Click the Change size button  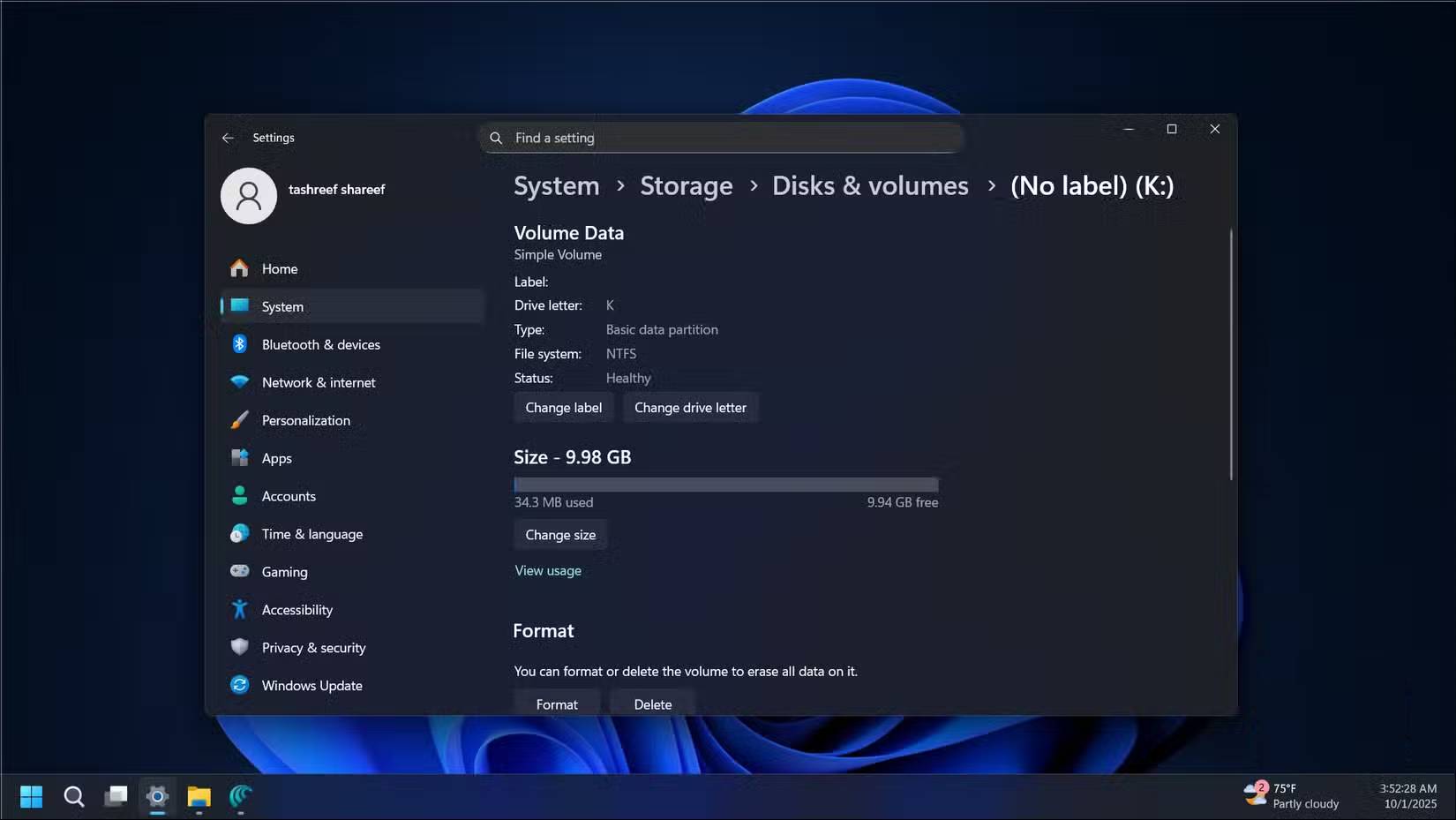click(x=560, y=534)
